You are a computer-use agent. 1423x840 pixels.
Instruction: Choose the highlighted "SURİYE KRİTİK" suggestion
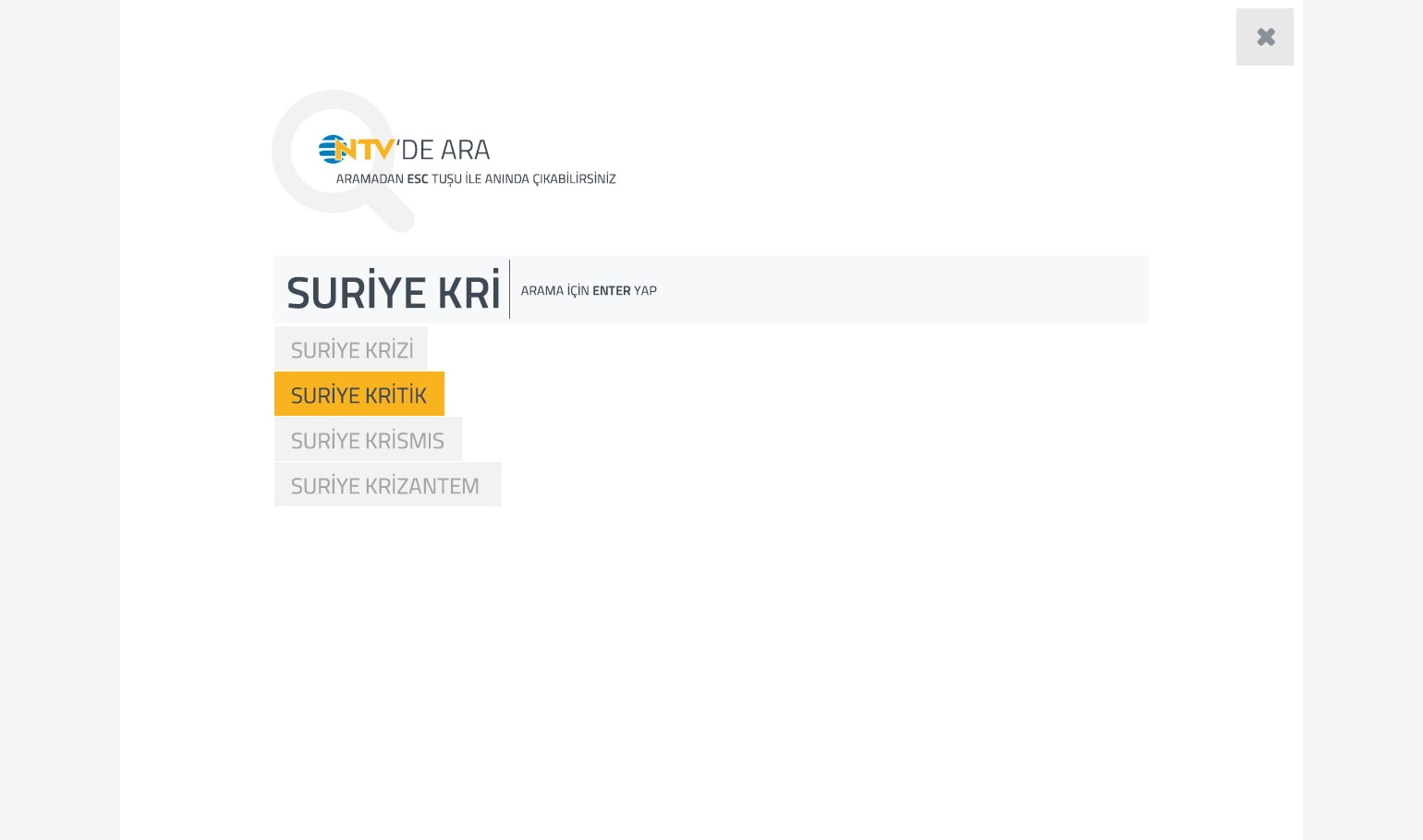[359, 395]
